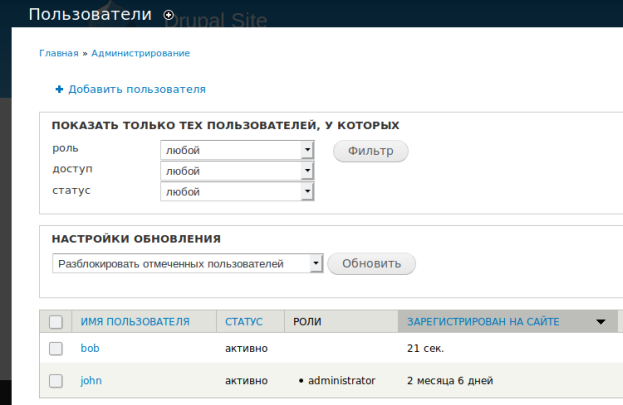Click the Фильтр button
623x405 pixels.
pos(371,151)
